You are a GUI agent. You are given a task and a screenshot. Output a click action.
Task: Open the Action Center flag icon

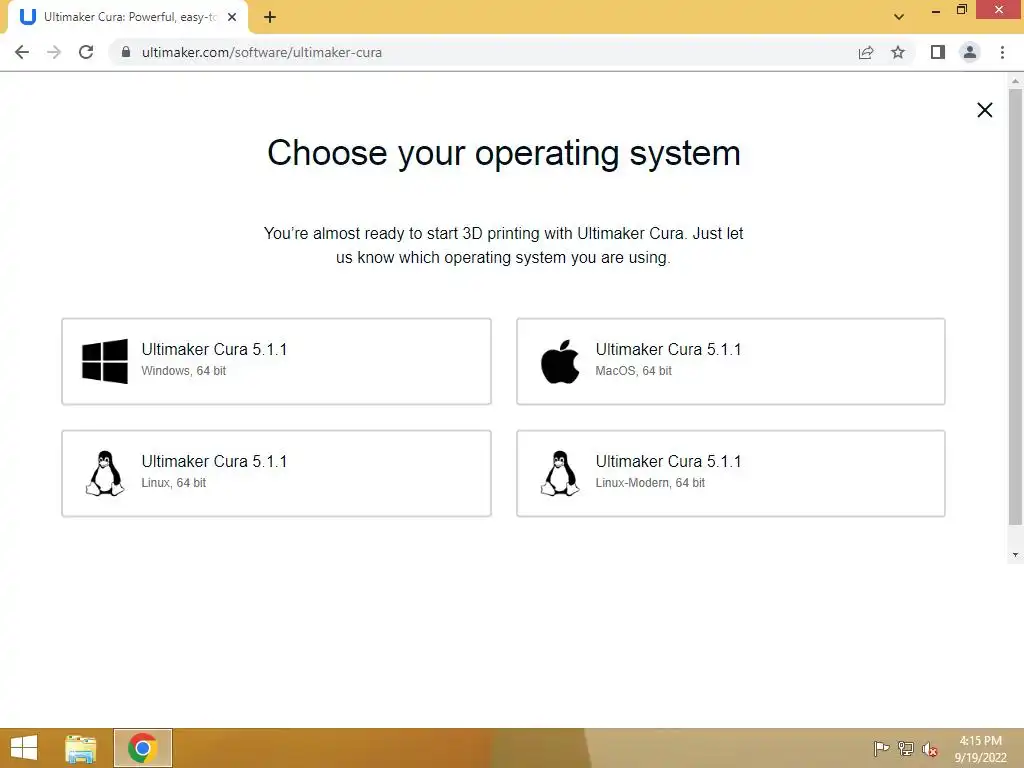coord(881,748)
